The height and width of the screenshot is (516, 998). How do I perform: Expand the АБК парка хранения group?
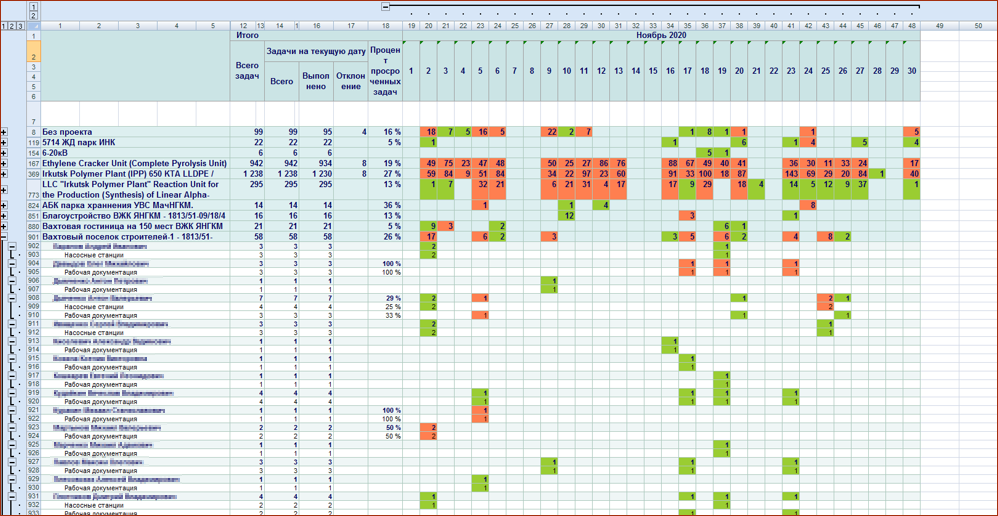pos(5,206)
